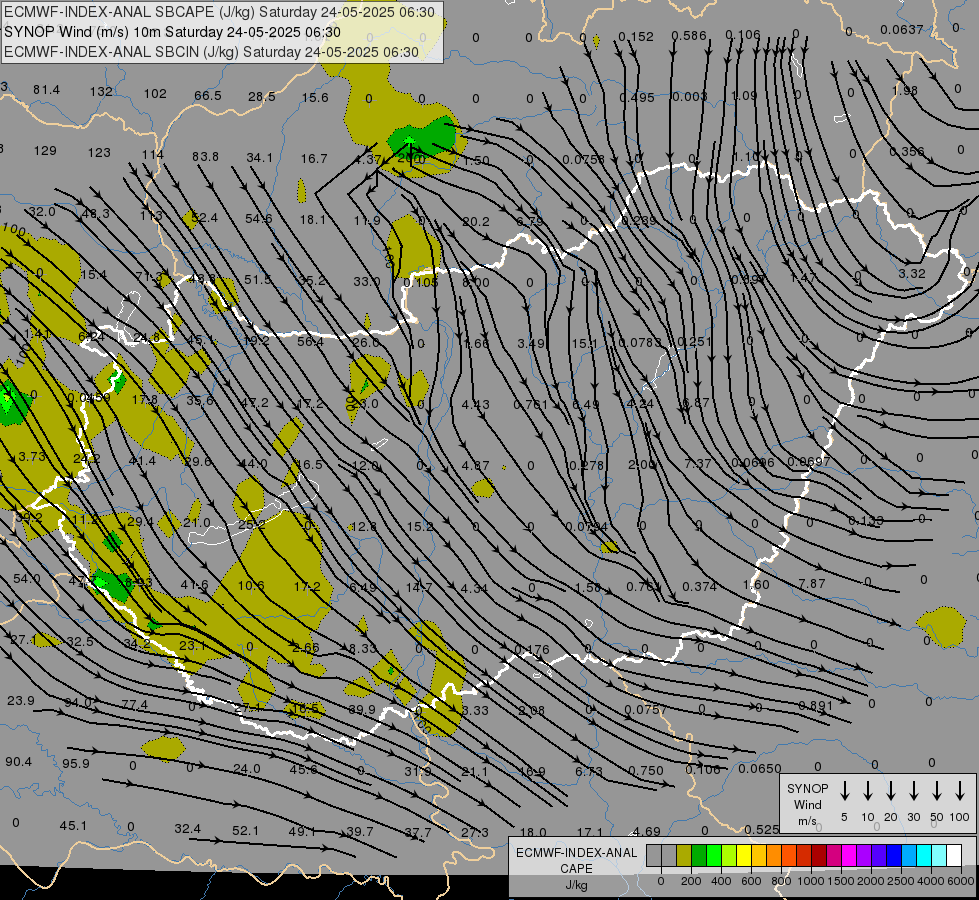Click the map value 3.32

click(x=912, y=274)
